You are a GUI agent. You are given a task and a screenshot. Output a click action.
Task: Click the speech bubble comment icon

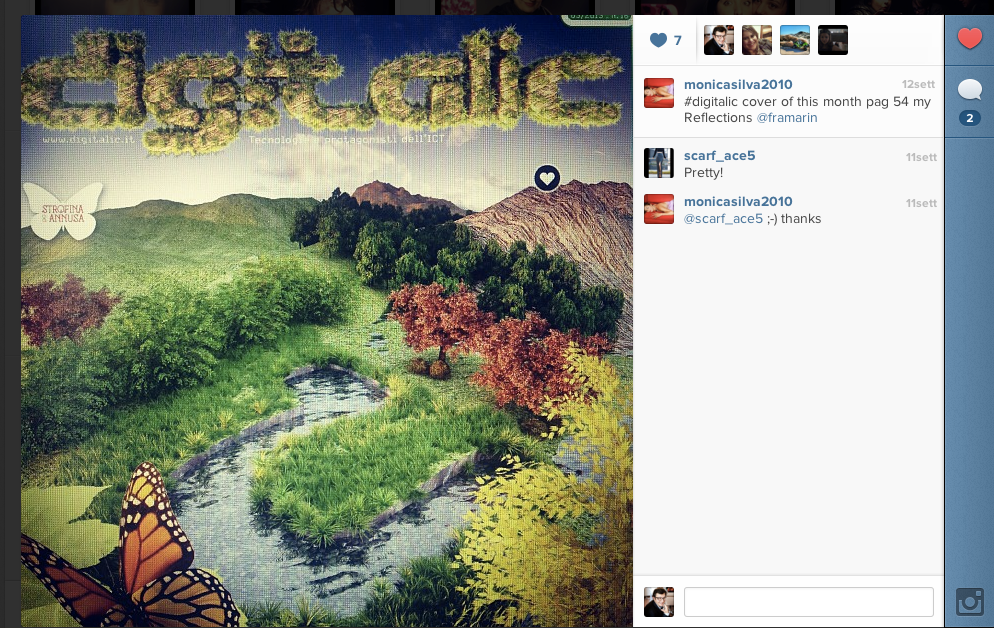pos(969,89)
